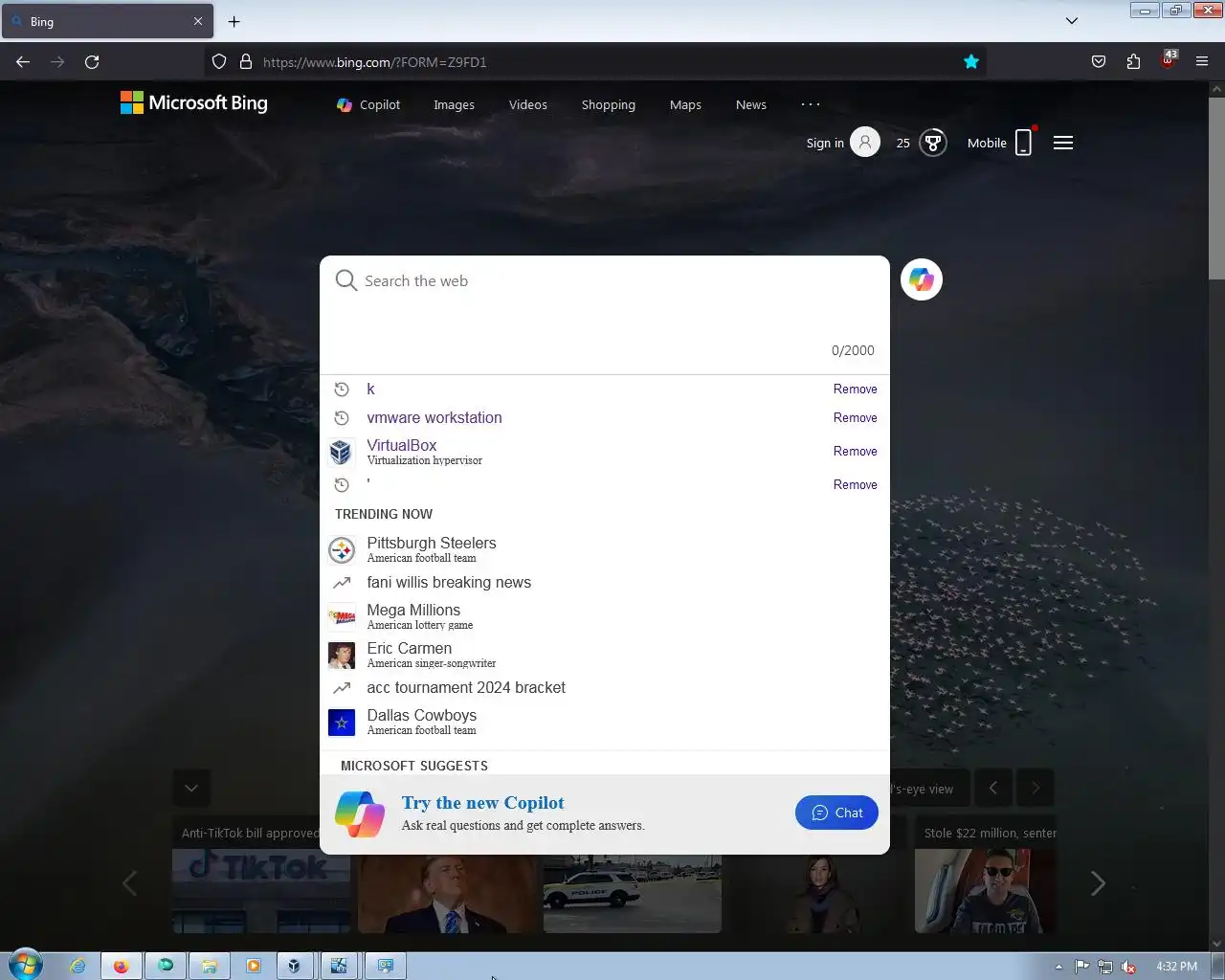Reload the current page
This screenshot has height=980, width=1225.
click(92, 62)
